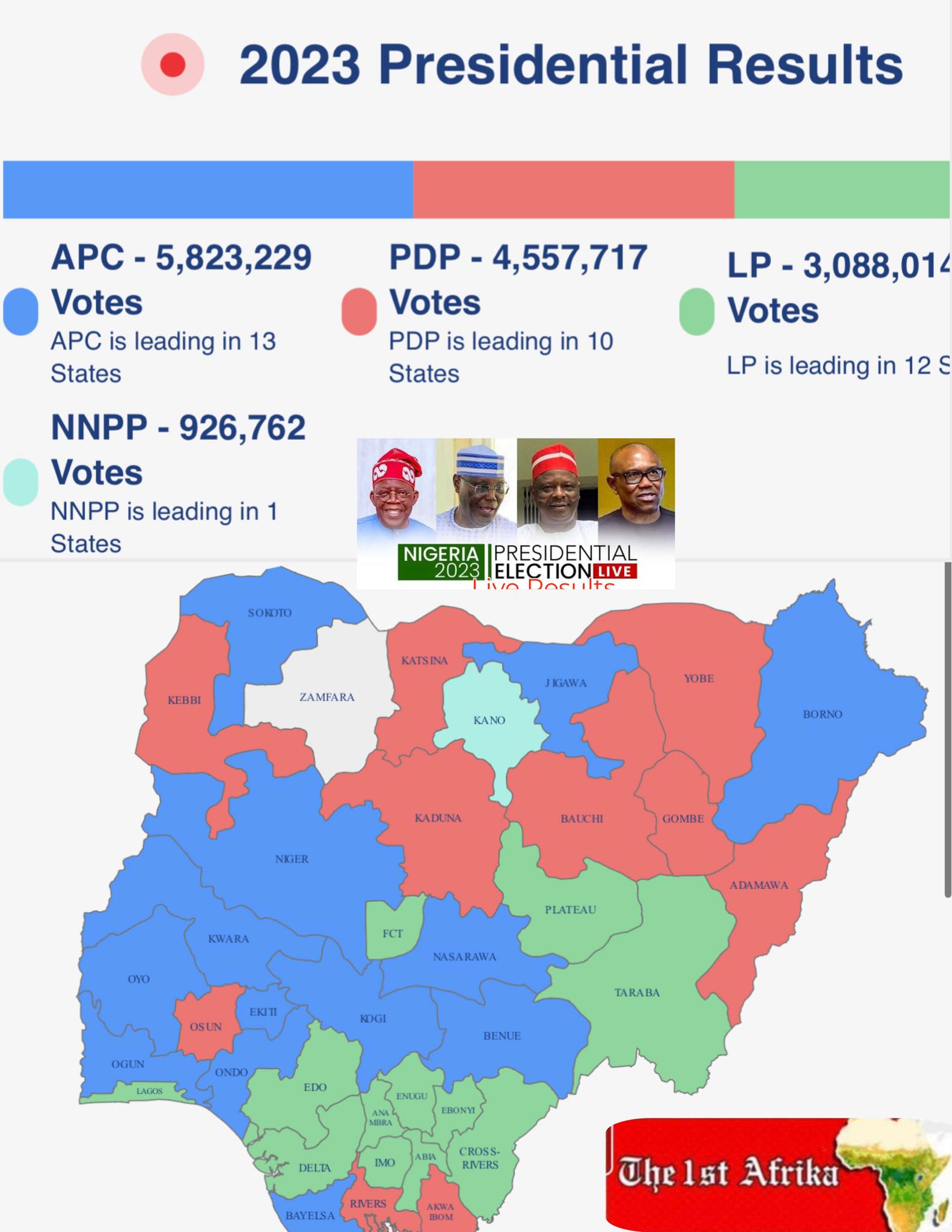952x1232 pixels.
Task: Click The 1st Afrika logo
Action: (x=778, y=1174)
